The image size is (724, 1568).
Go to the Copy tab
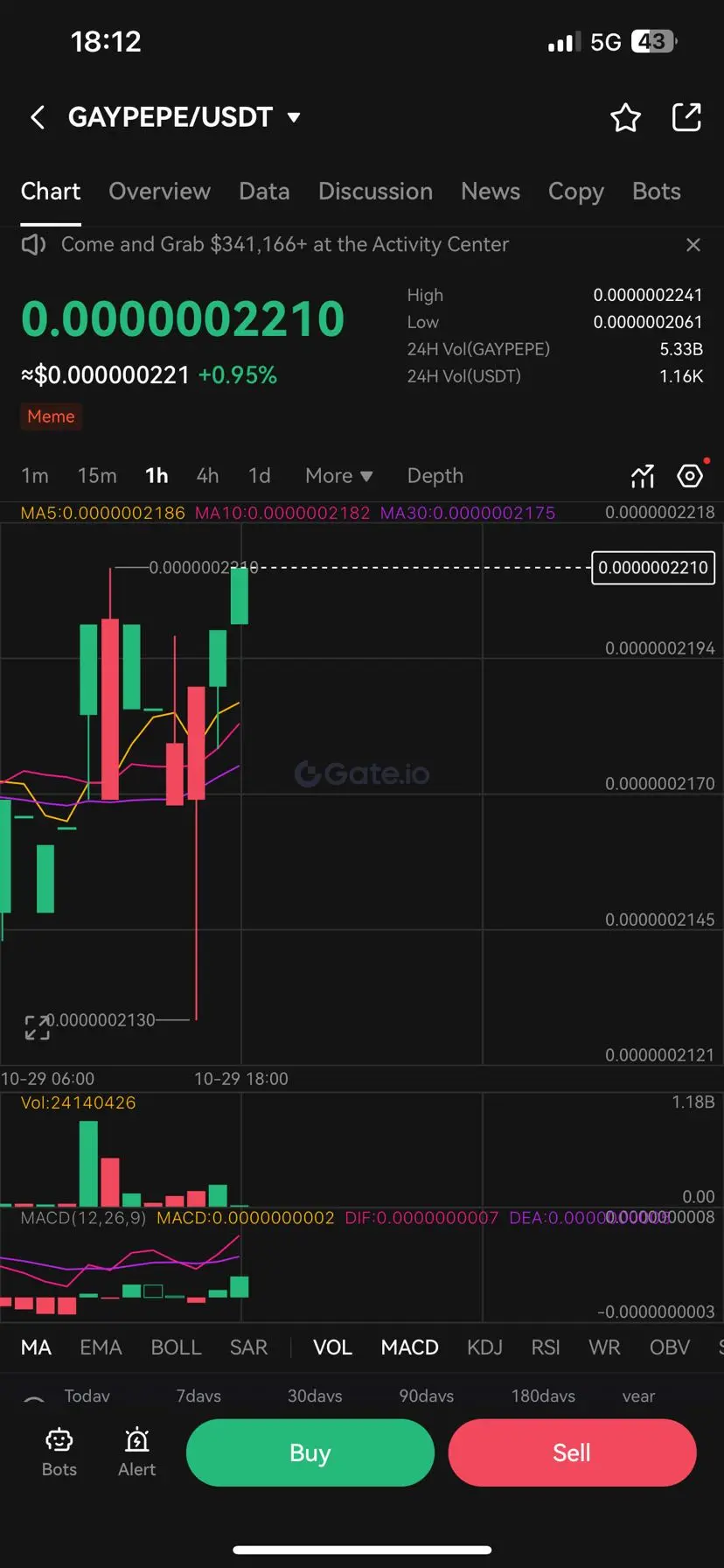[575, 192]
